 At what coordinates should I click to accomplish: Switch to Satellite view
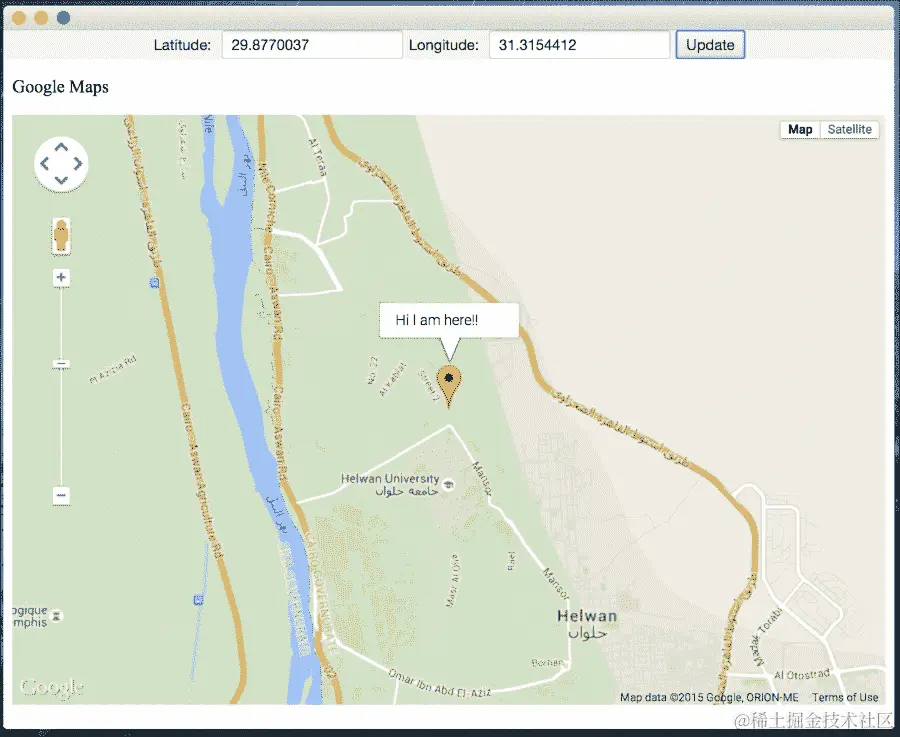849,130
